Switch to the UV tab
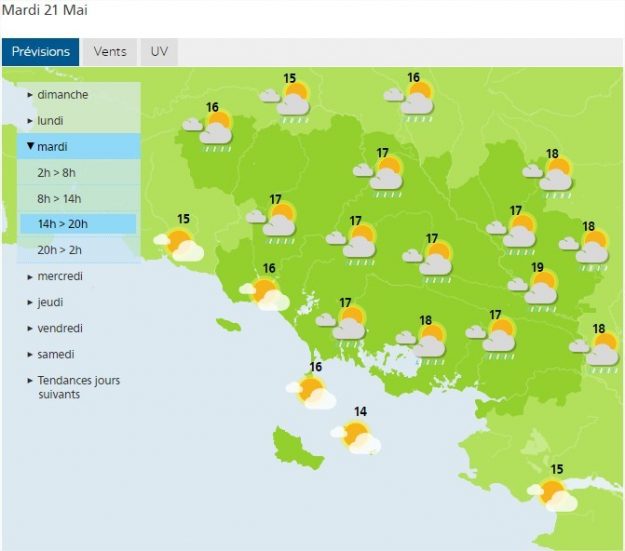This screenshot has width=625, height=551. (159, 52)
